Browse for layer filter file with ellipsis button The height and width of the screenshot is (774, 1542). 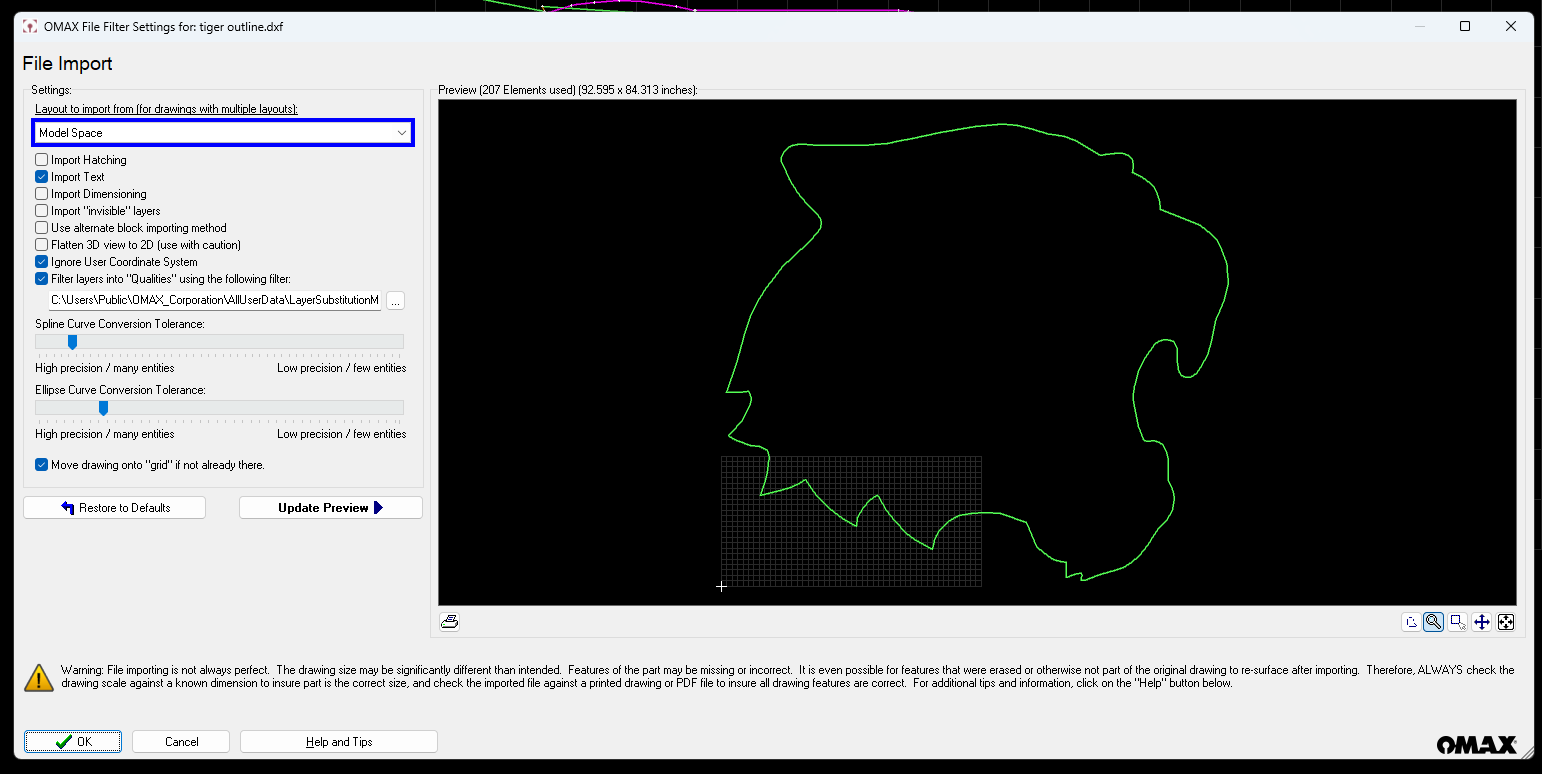click(395, 300)
